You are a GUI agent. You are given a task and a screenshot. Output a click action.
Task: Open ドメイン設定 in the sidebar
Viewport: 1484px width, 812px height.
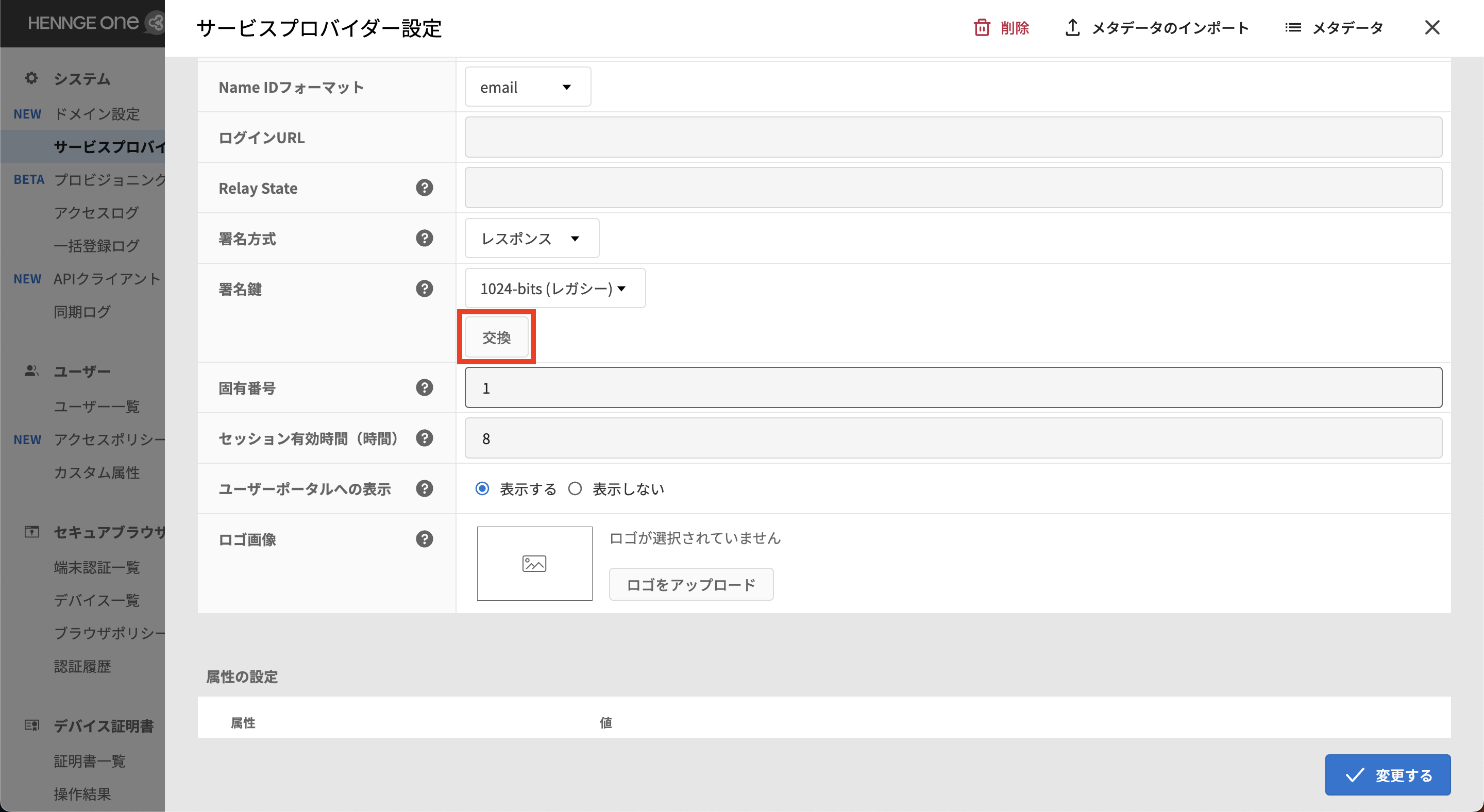pos(97,114)
